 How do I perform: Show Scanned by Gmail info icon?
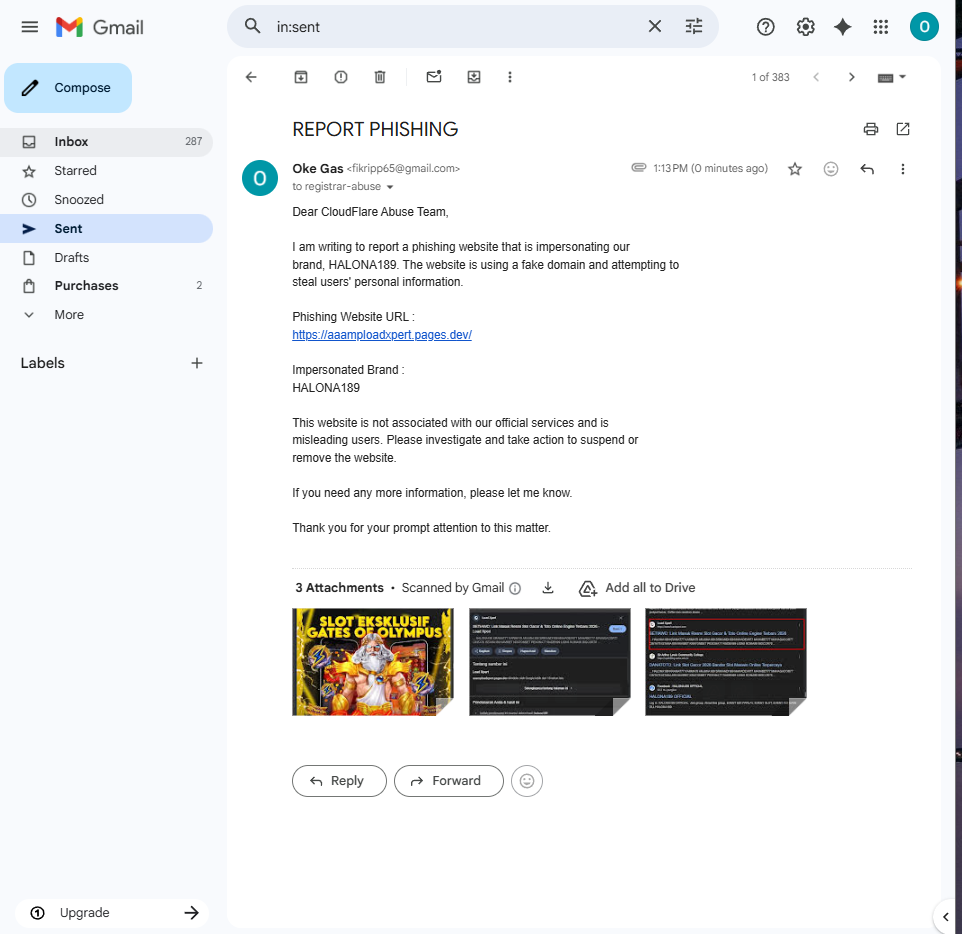coord(515,589)
